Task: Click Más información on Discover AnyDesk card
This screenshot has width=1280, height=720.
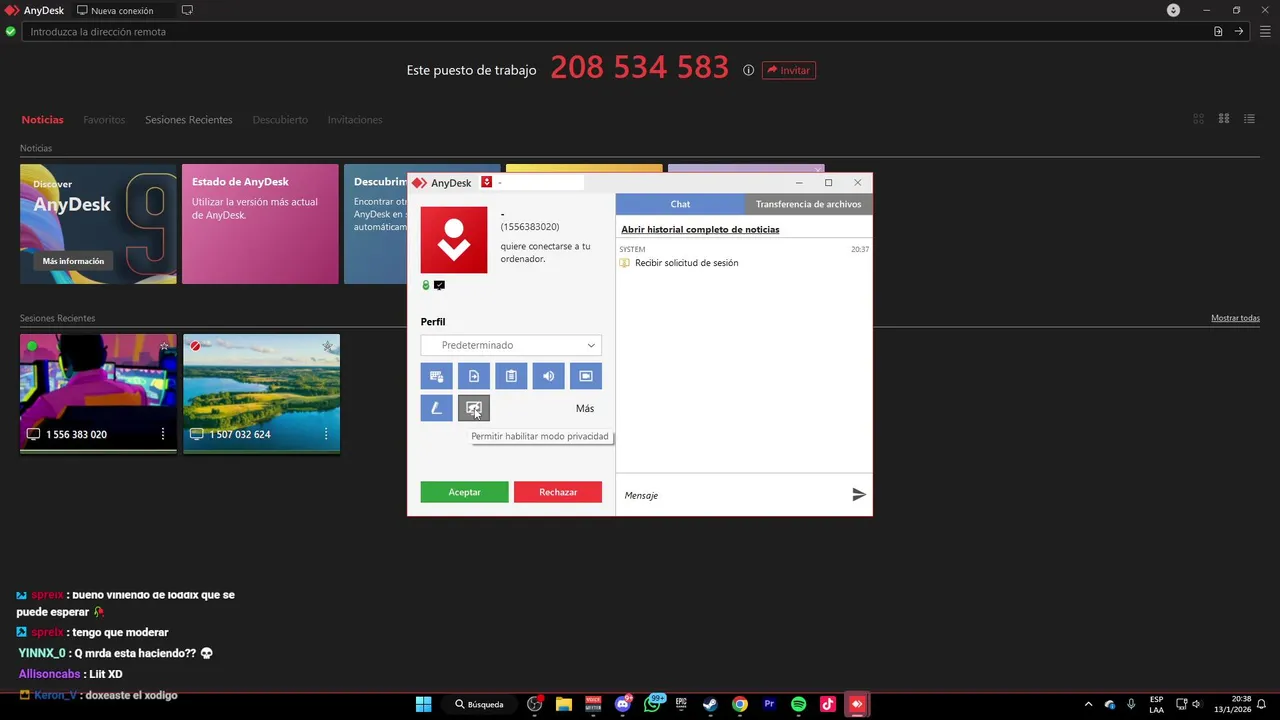Action: 73,261
